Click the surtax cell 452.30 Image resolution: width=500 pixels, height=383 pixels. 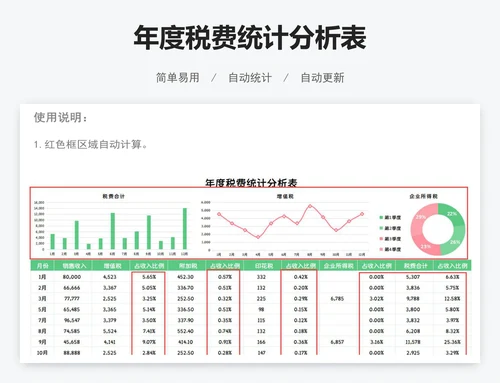[x=186, y=277]
